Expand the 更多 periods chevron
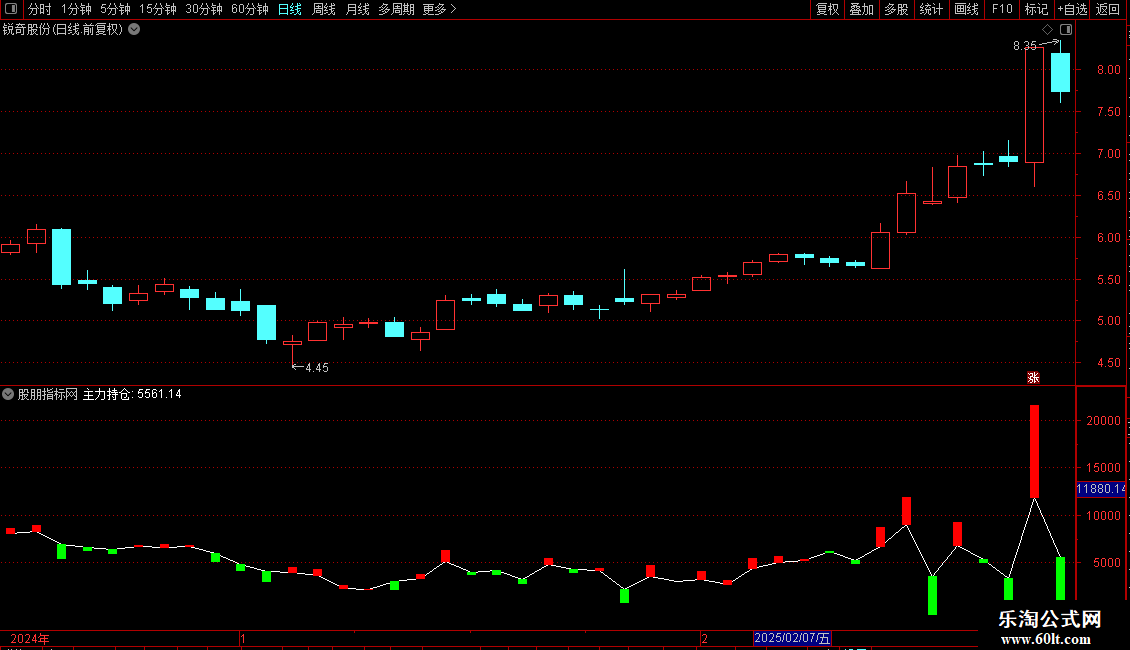The width and height of the screenshot is (1130, 650). (453, 9)
